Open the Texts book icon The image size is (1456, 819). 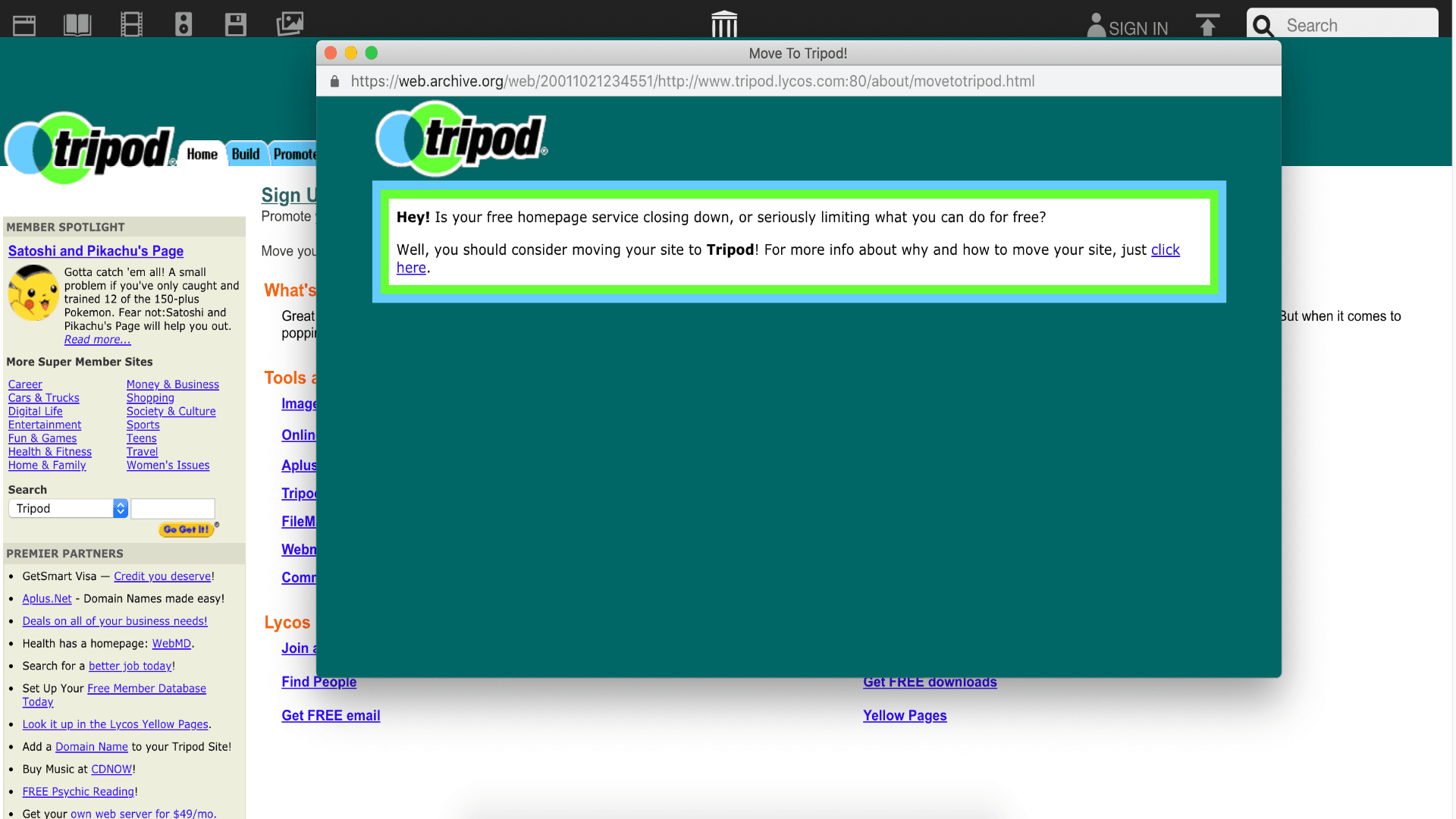(x=77, y=25)
